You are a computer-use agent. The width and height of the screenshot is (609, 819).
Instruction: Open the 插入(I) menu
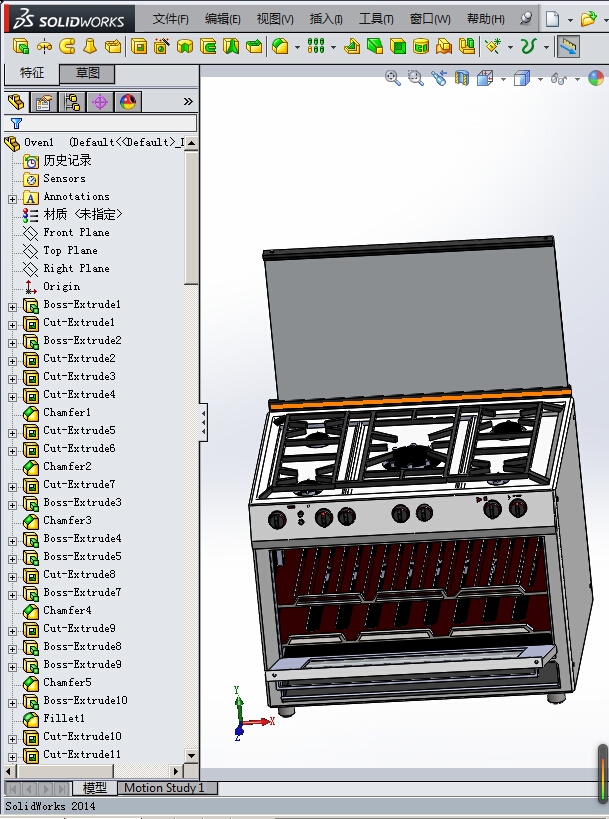(x=326, y=19)
